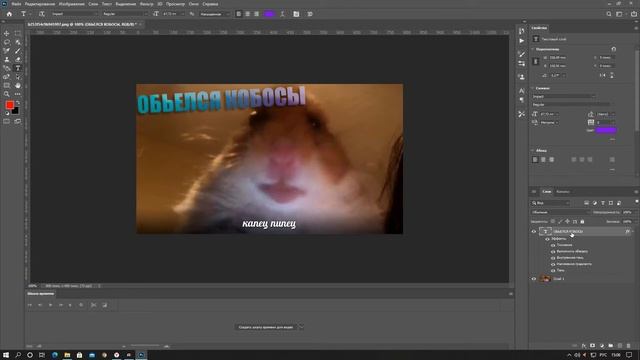The image size is (640, 360).
Task: Select the Clone Stamp tool
Action: (7, 59)
